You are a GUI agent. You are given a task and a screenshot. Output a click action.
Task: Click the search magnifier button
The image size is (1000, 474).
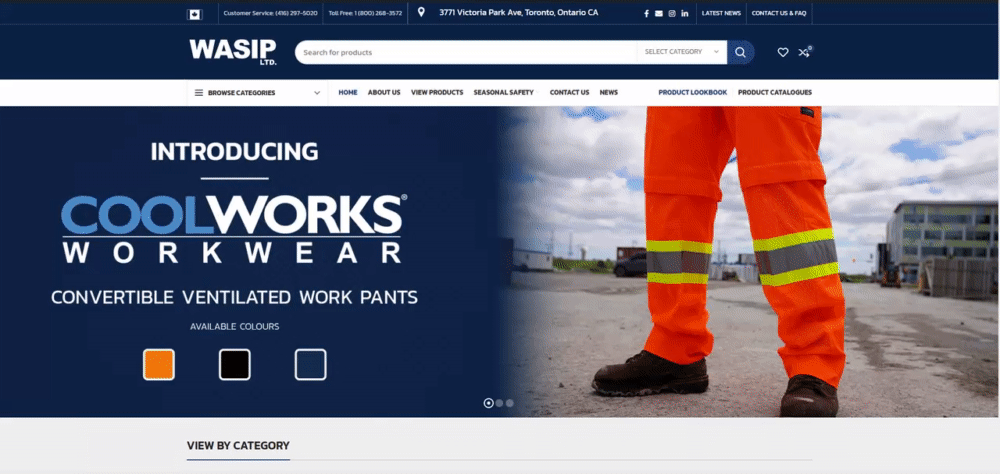(x=740, y=52)
